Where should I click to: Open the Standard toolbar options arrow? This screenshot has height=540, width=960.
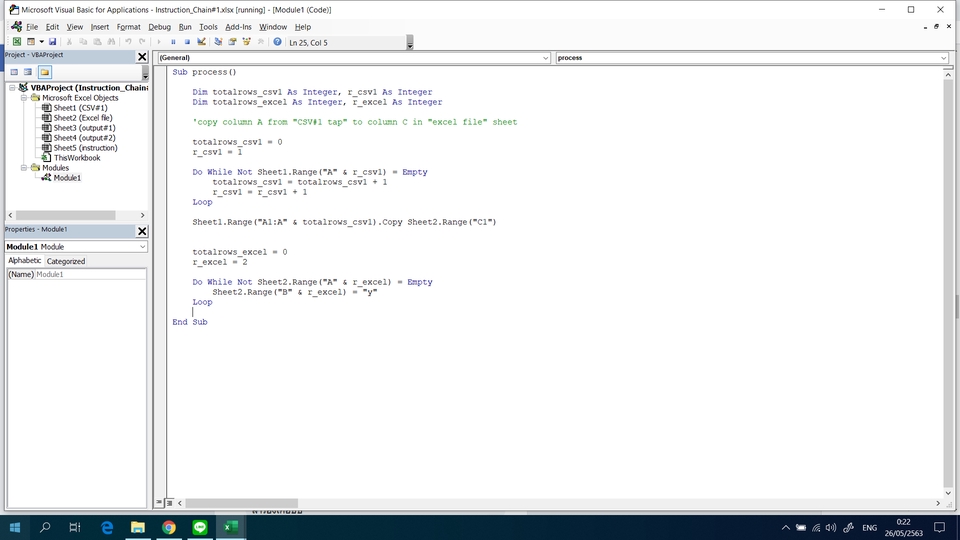pyautogui.click(x=410, y=43)
